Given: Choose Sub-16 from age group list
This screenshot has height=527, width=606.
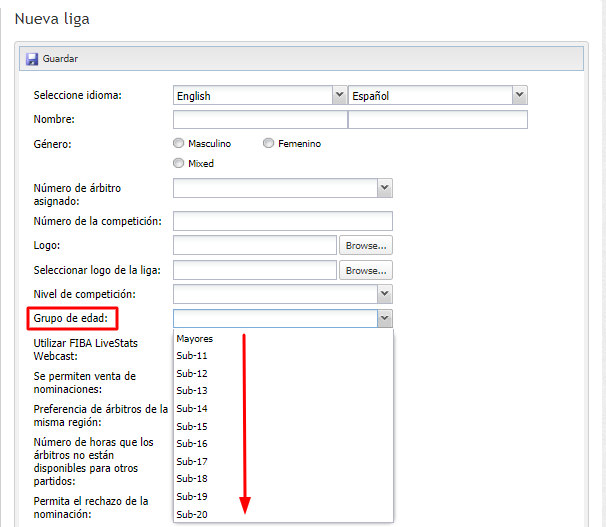Looking at the screenshot, I should pos(283,444).
